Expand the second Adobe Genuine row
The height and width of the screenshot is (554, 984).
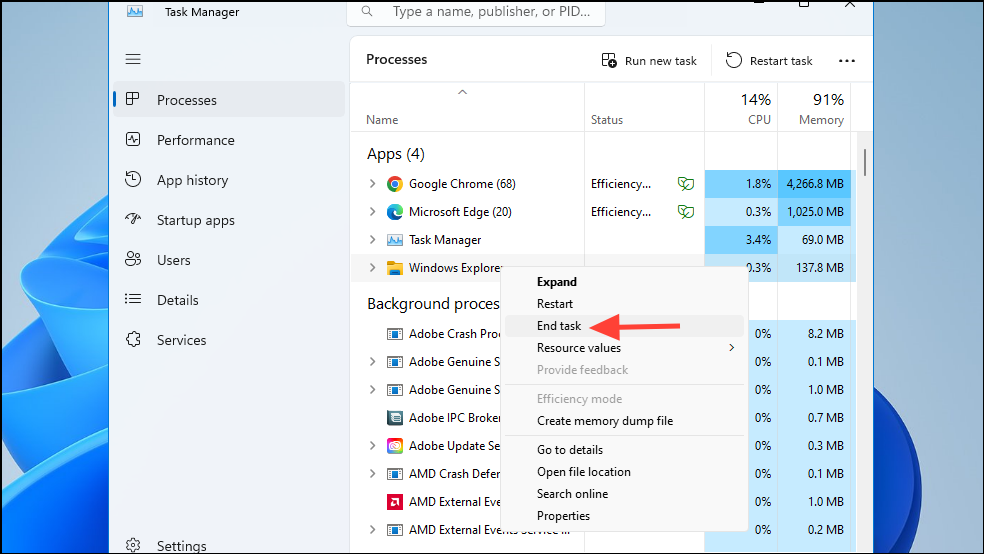(x=372, y=390)
